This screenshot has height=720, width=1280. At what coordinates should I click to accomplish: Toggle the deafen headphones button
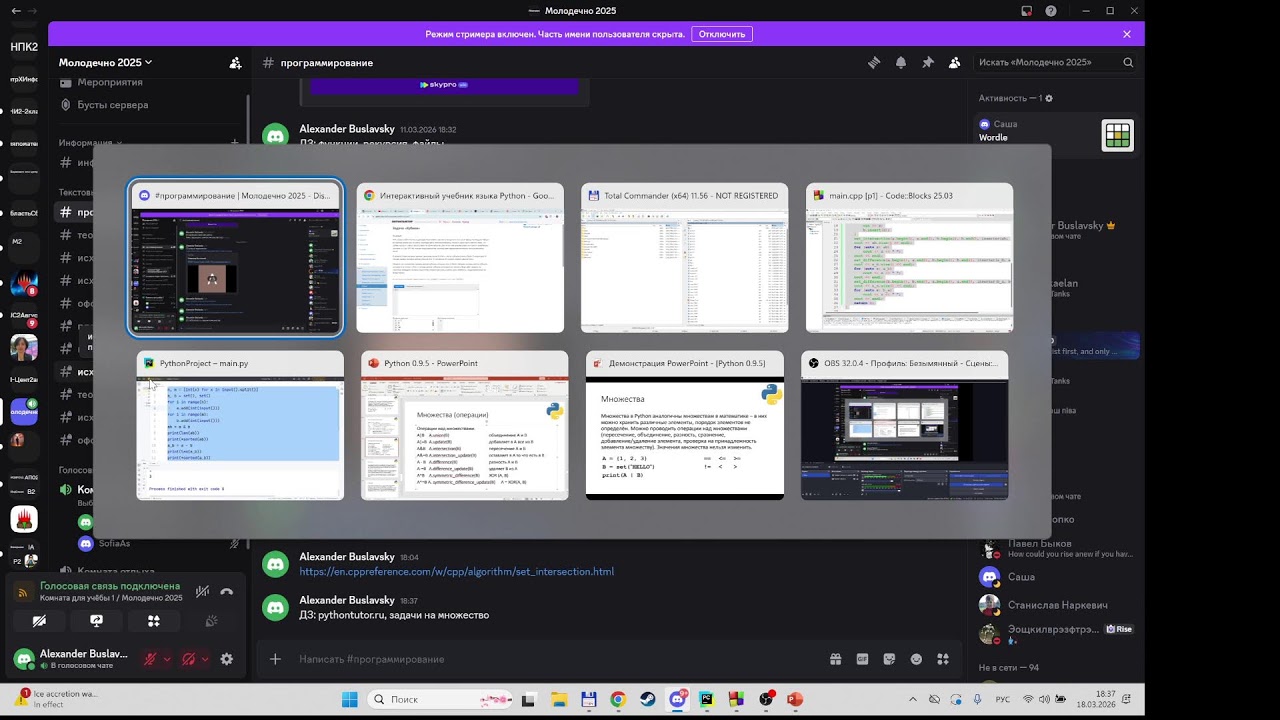(x=188, y=659)
